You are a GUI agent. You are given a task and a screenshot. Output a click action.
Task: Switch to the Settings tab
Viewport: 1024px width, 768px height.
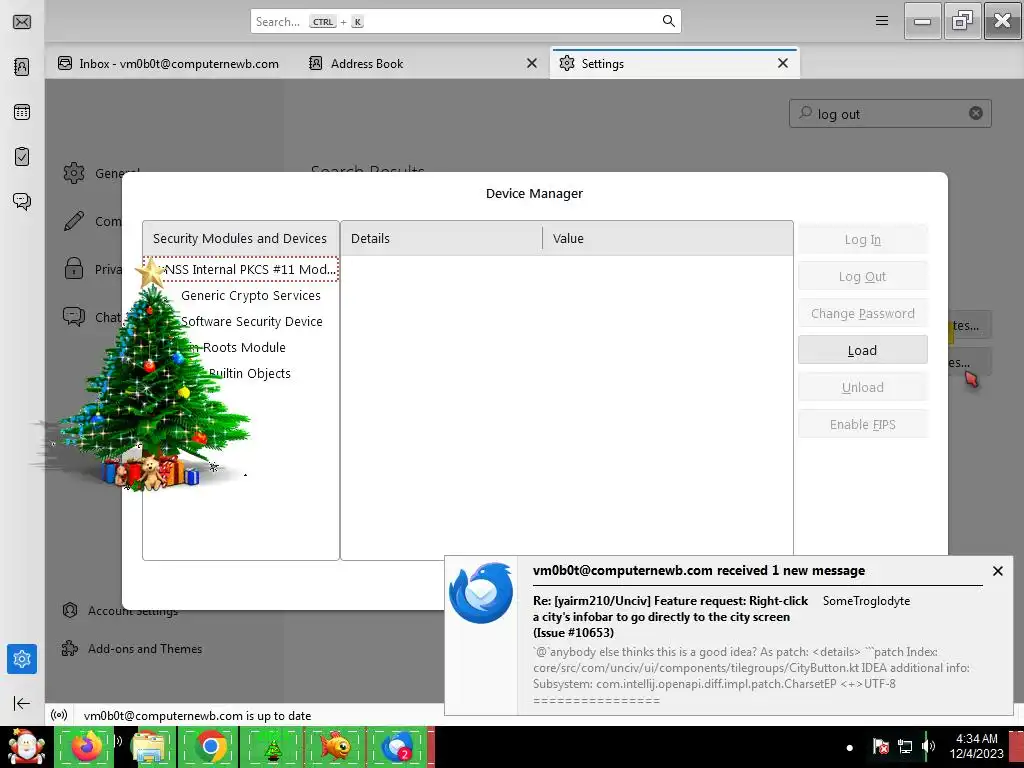tap(675, 63)
